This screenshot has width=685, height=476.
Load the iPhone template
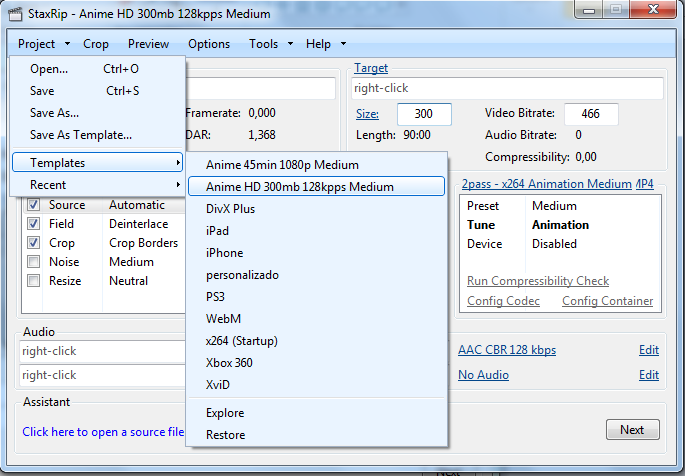[x=316, y=253]
